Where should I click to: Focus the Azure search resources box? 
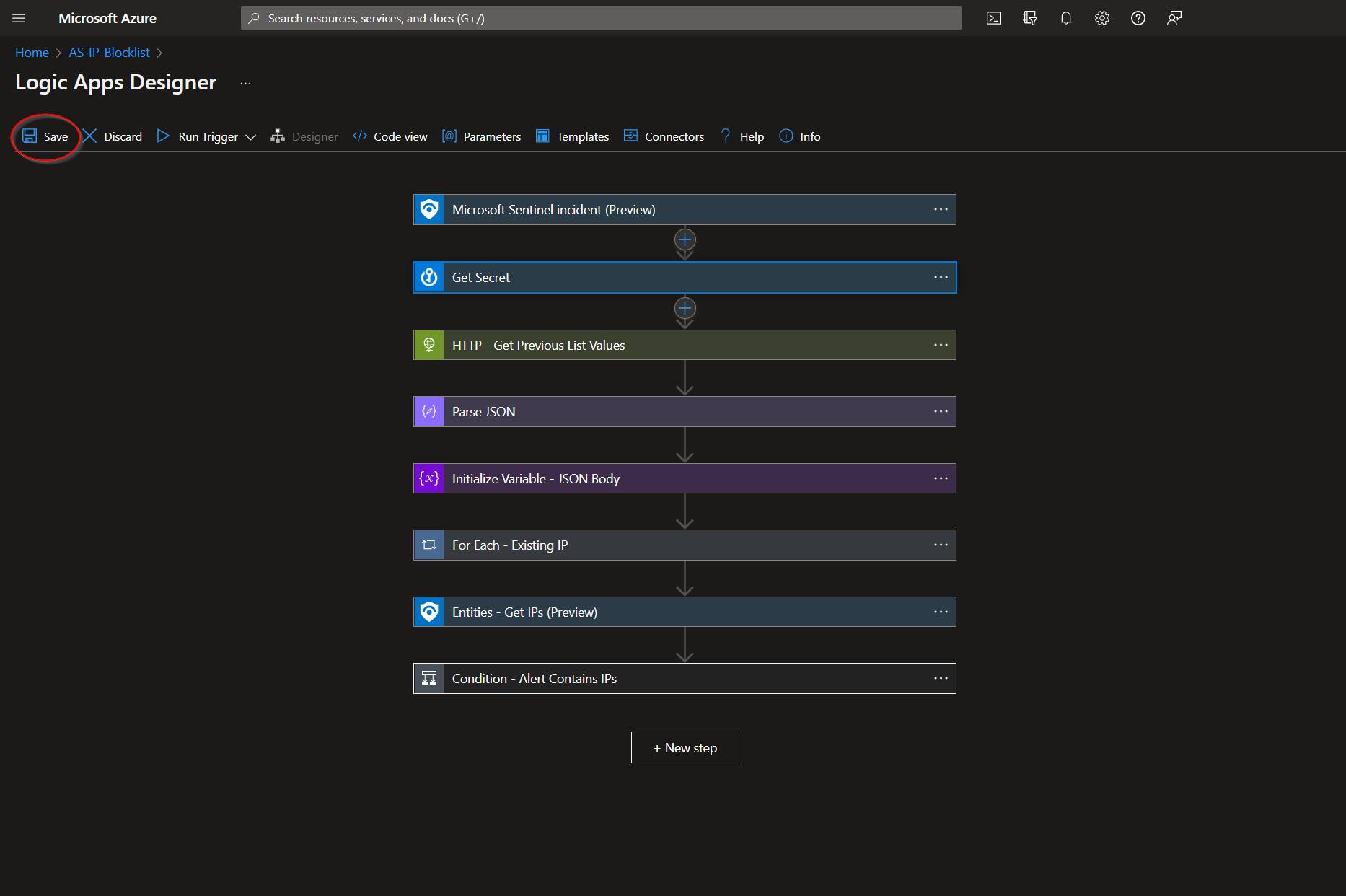point(601,18)
